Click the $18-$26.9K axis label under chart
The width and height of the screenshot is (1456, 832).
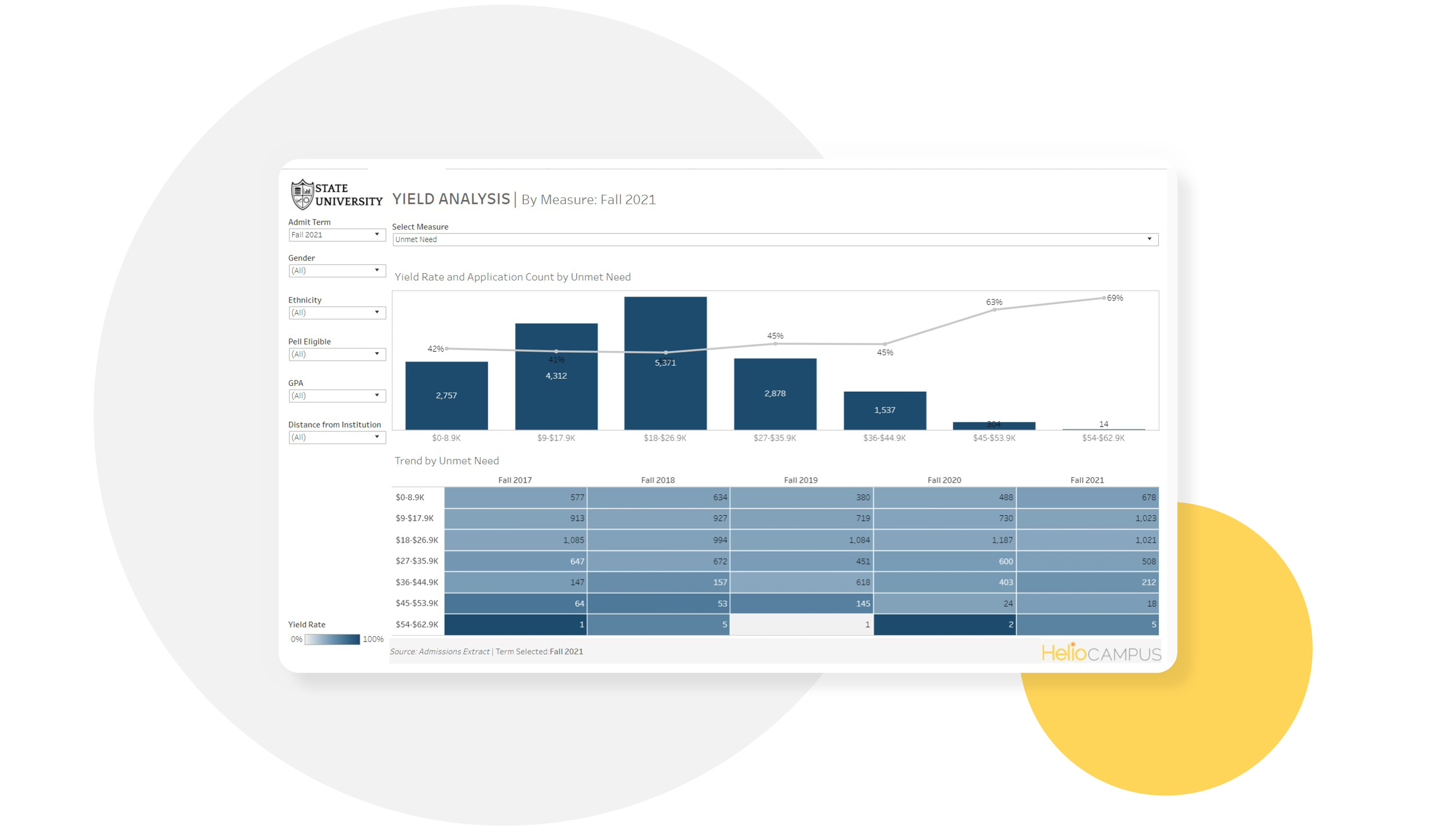665,438
